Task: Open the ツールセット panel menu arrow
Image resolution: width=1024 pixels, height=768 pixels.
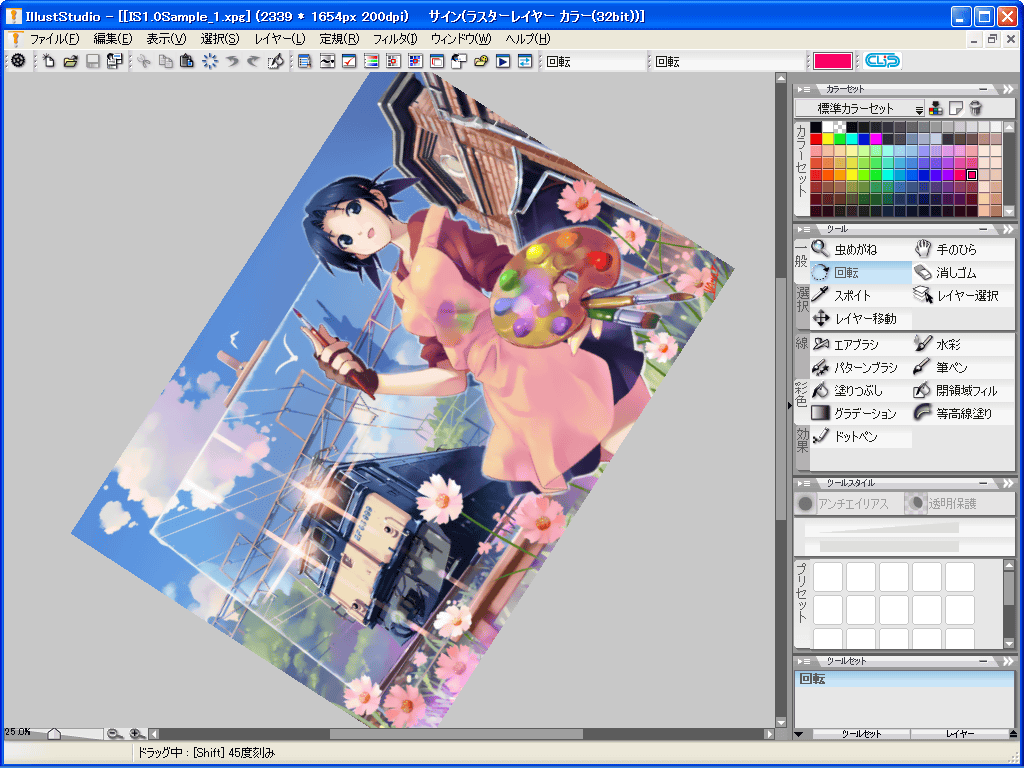Action: click(x=803, y=661)
